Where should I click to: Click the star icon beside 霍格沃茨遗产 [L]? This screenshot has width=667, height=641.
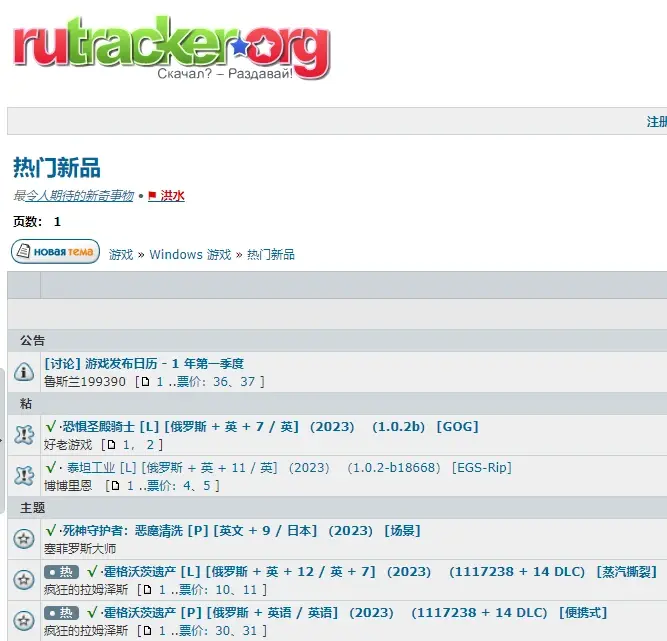click(x=24, y=580)
